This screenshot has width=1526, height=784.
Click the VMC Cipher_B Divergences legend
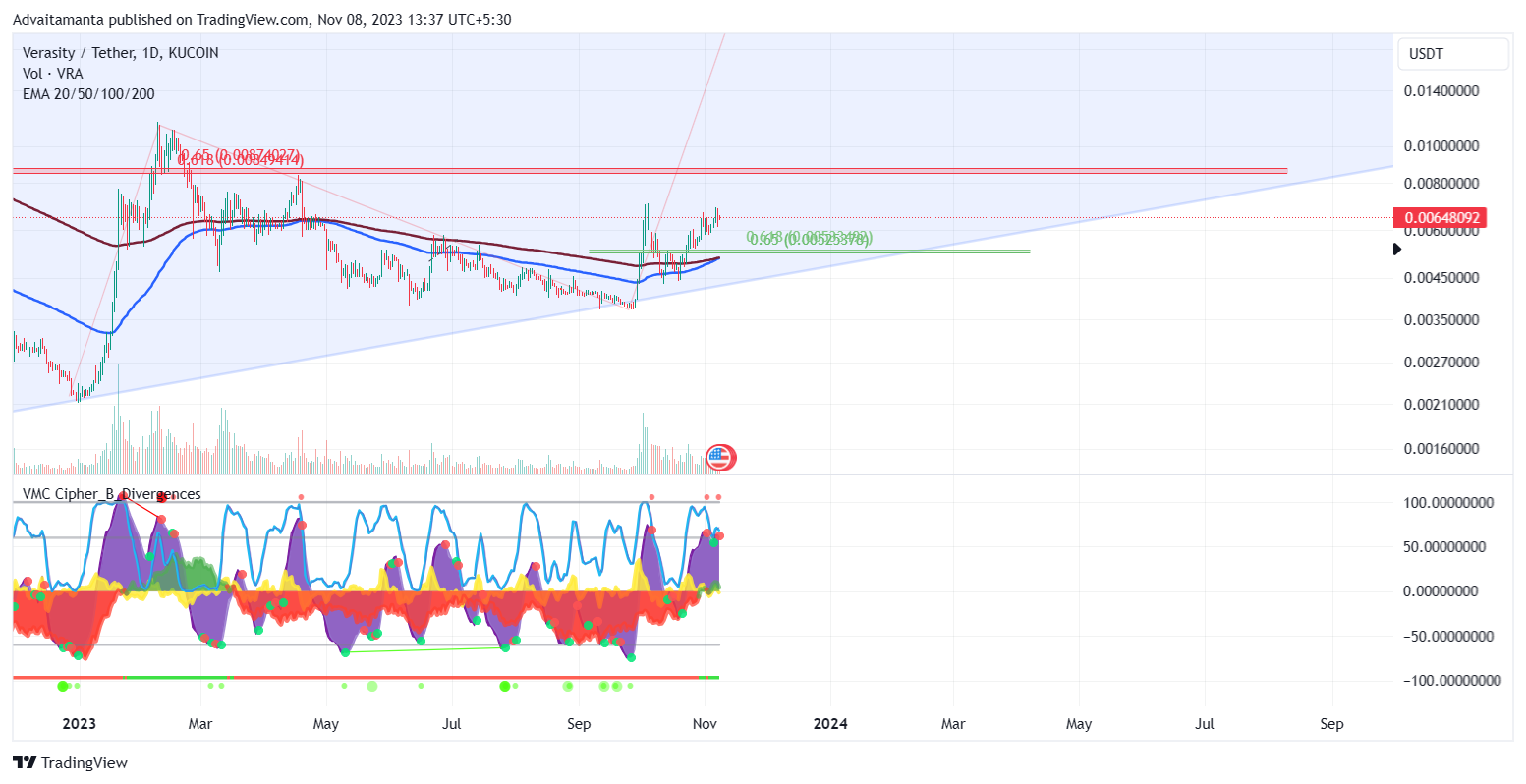[x=112, y=494]
